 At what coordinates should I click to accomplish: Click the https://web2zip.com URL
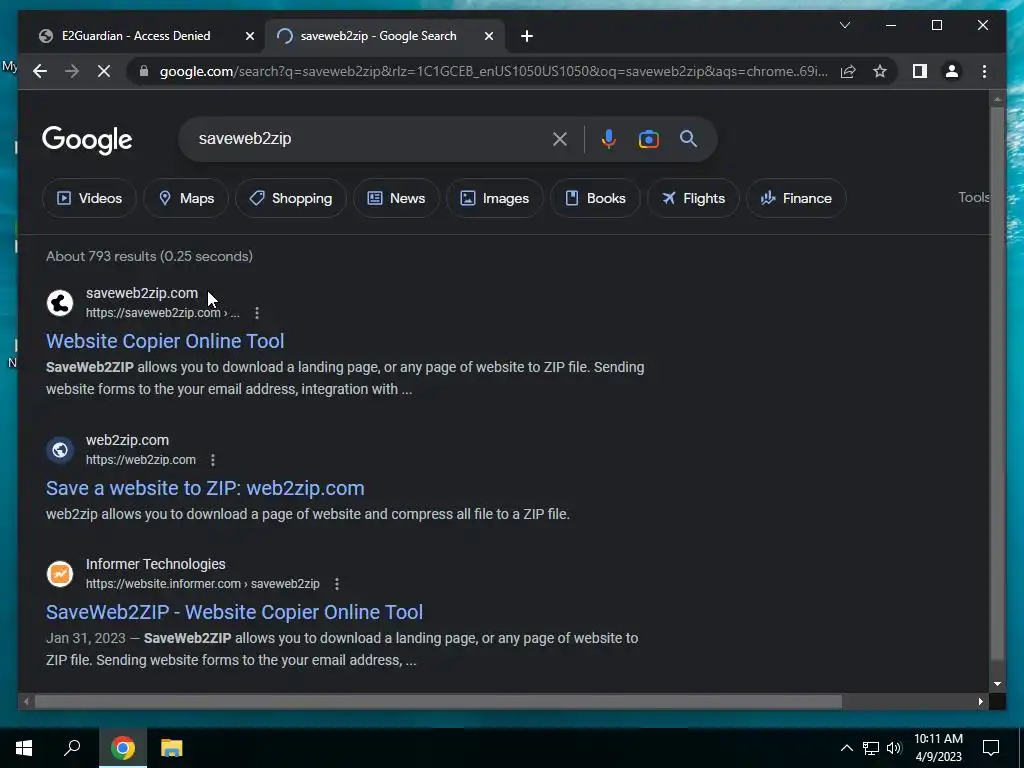[x=140, y=460]
